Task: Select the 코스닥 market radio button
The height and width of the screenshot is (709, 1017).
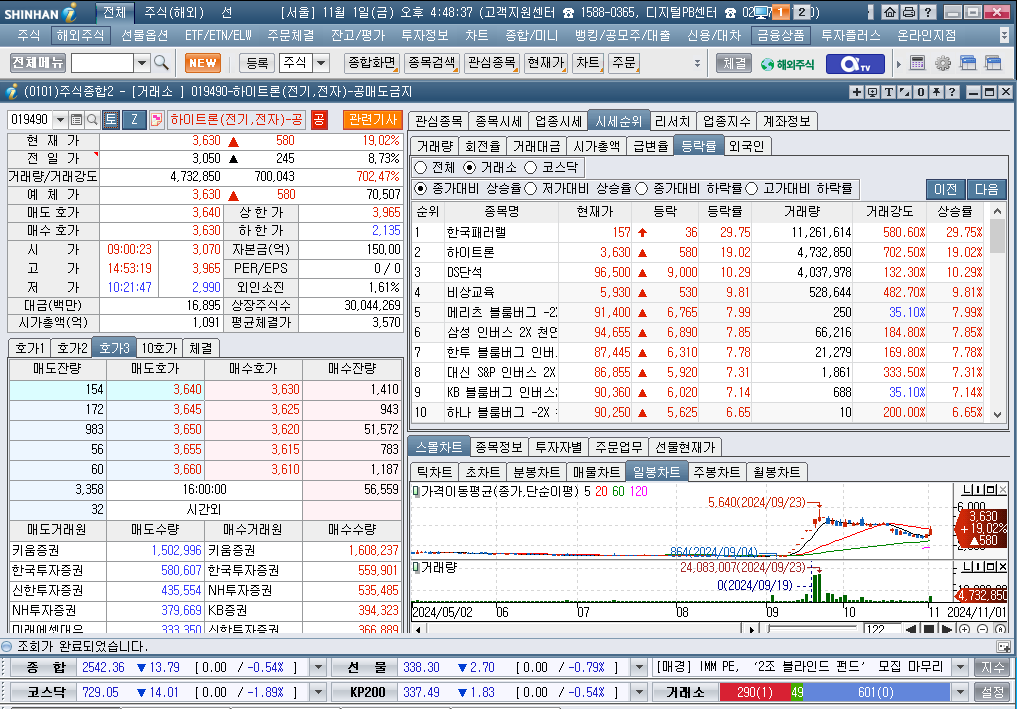Action: (531, 167)
